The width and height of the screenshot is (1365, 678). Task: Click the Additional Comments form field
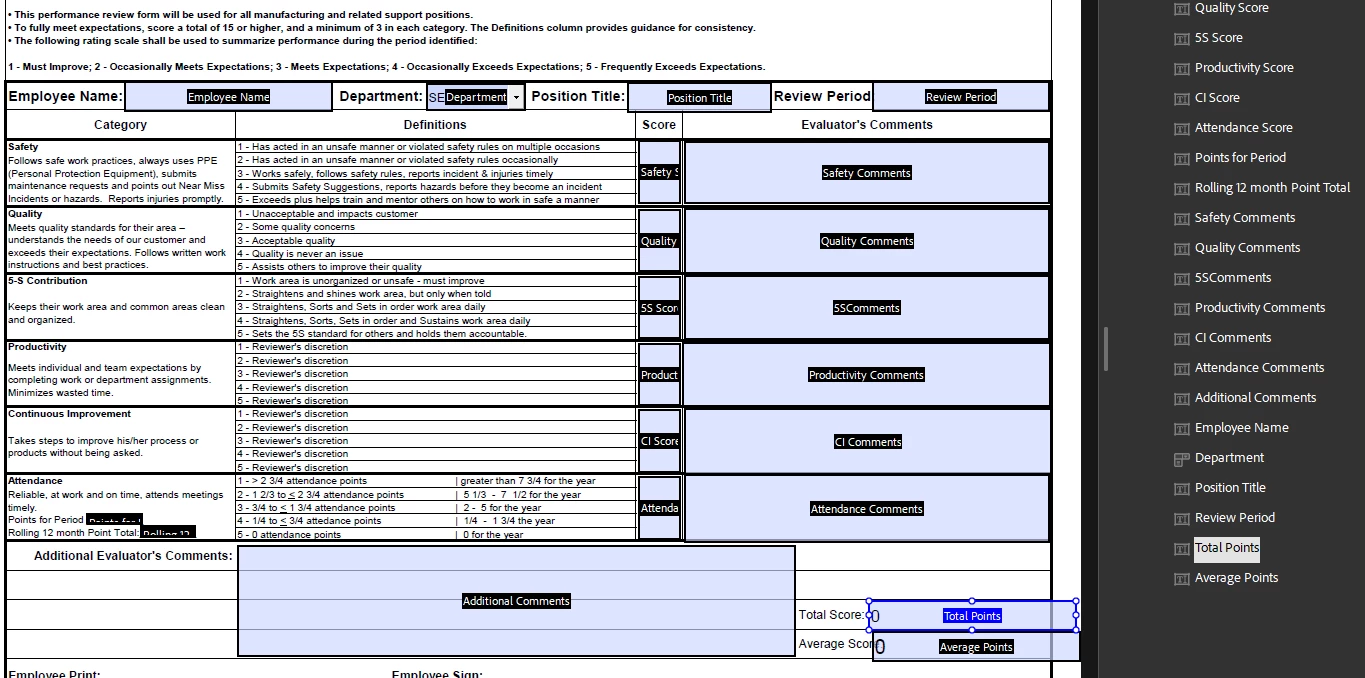tap(516, 601)
